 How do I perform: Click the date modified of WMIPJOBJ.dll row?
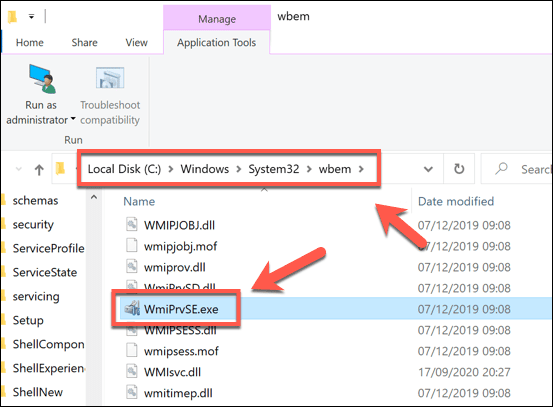click(x=464, y=225)
